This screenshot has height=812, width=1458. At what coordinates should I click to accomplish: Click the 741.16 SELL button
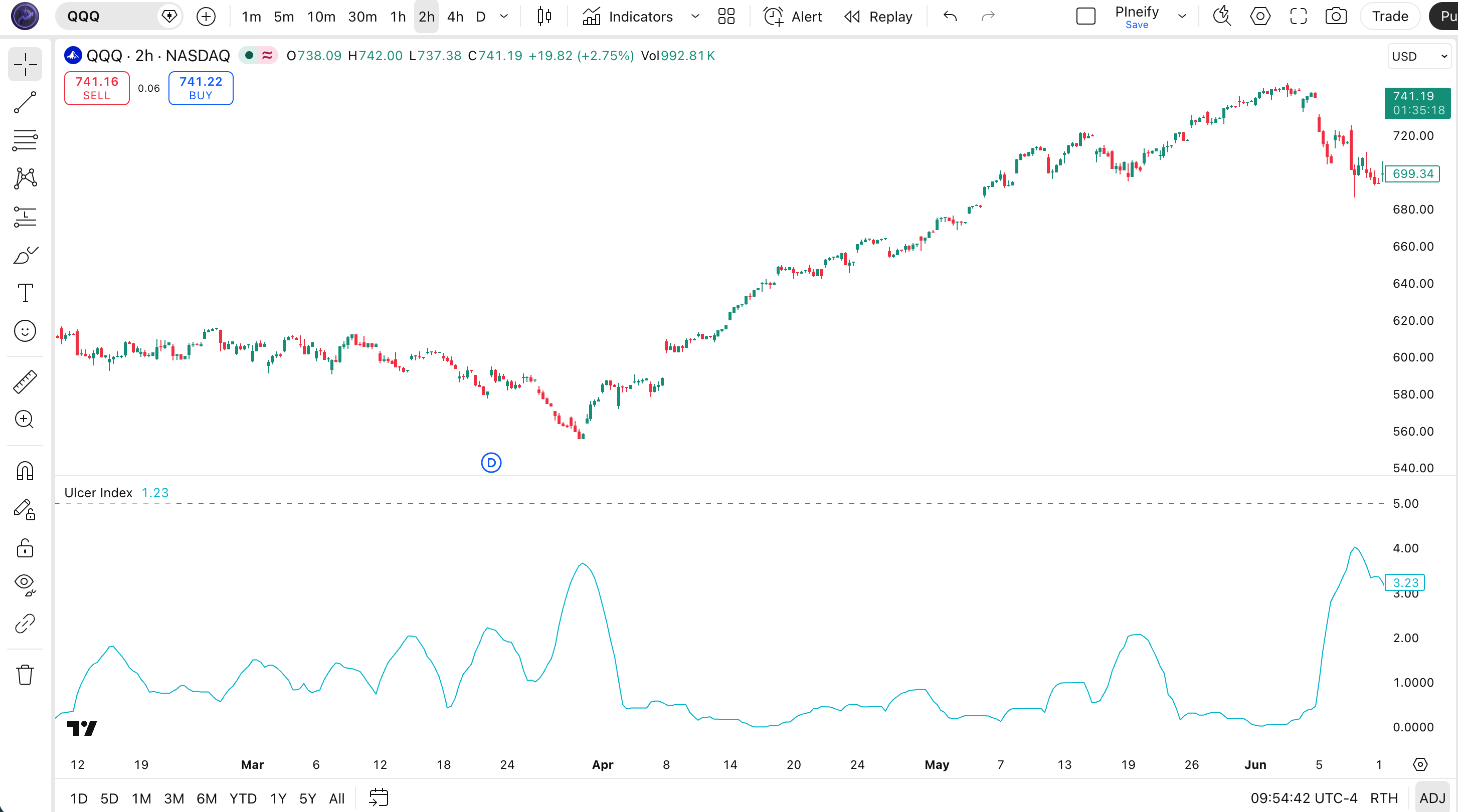(x=97, y=88)
